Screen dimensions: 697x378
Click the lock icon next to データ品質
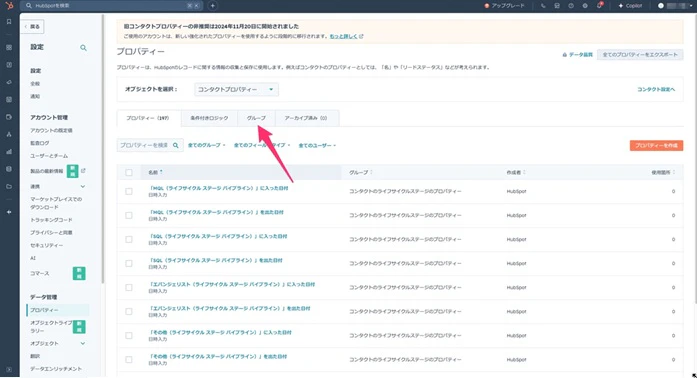point(565,55)
